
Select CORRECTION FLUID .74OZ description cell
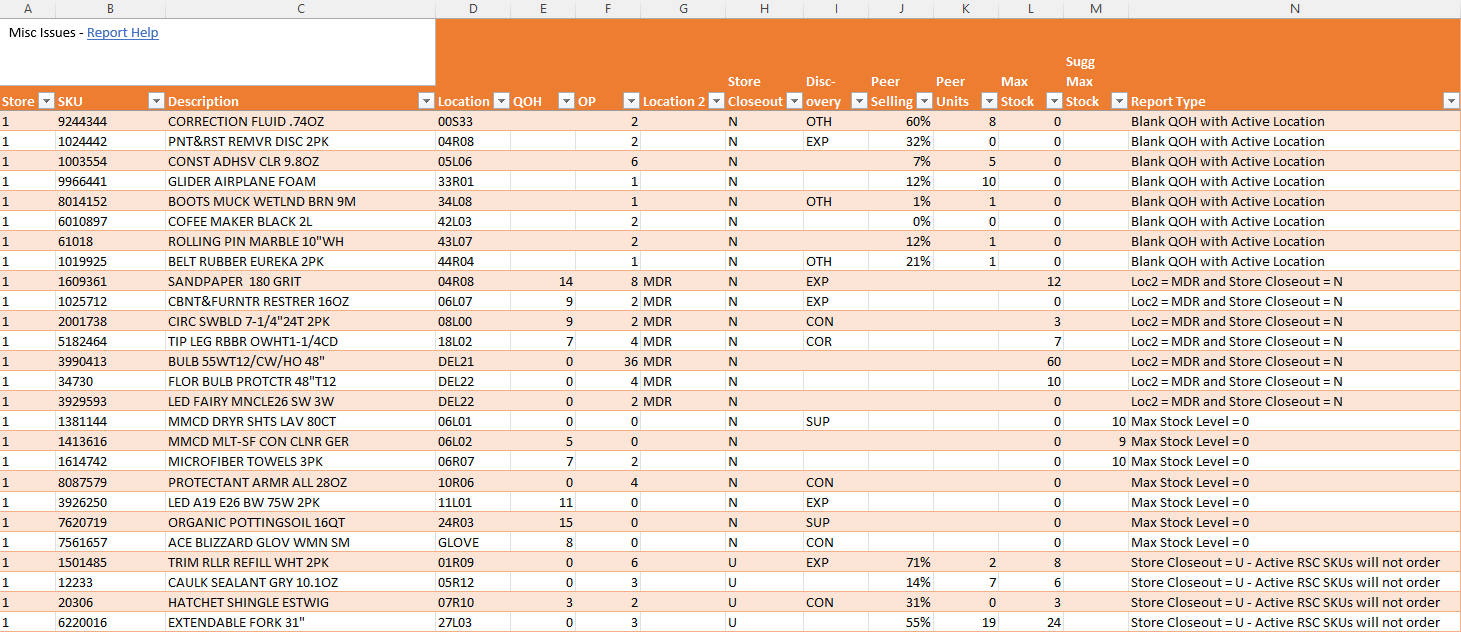tap(300, 121)
